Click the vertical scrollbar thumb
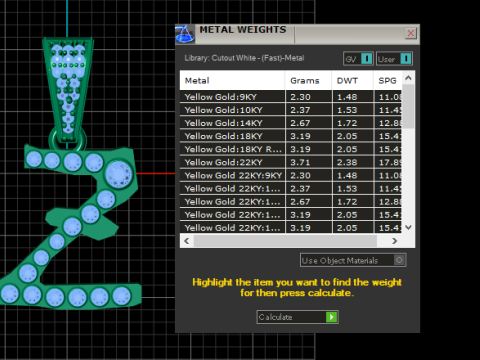The width and height of the screenshot is (480, 360). click(x=408, y=106)
